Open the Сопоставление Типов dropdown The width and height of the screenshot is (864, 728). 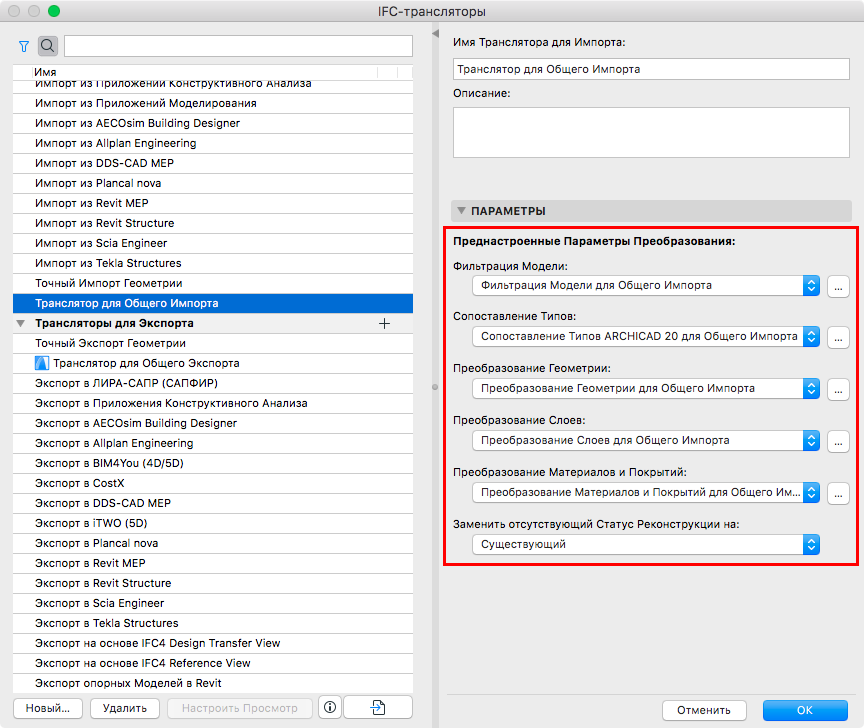(x=646, y=336)
